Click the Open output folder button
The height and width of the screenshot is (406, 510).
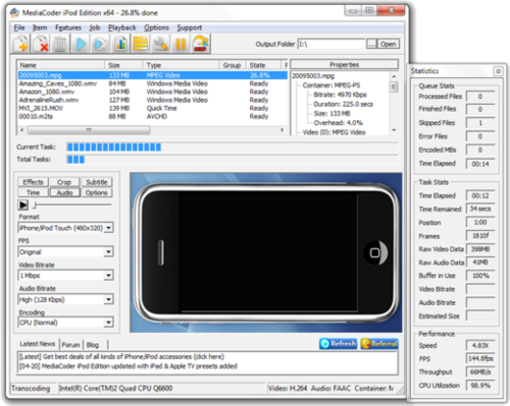coord(388,44)
